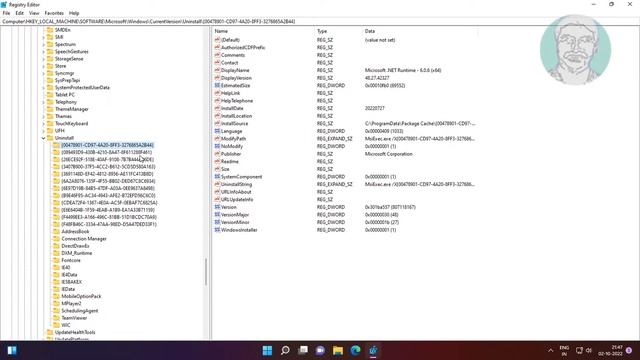Launch Microsoft Edge from the taskbar

tap(356, 350)
